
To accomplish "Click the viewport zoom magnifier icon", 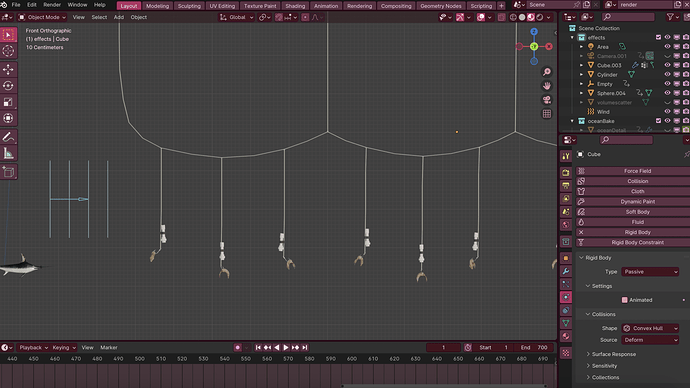I will pos(547,72).
